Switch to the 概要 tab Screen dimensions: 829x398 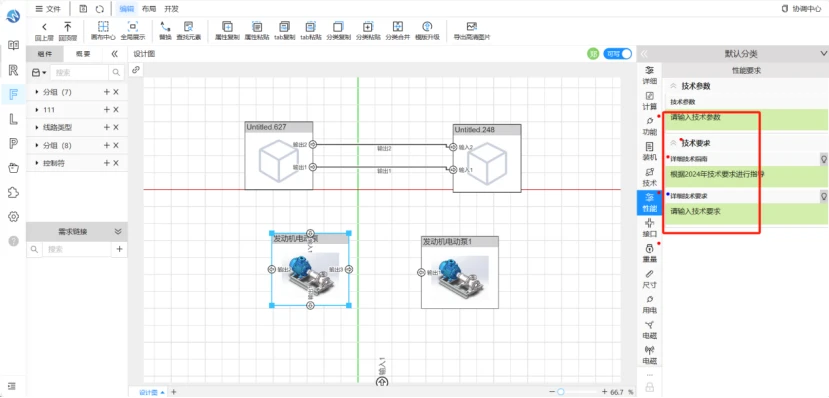pos(83,54)
